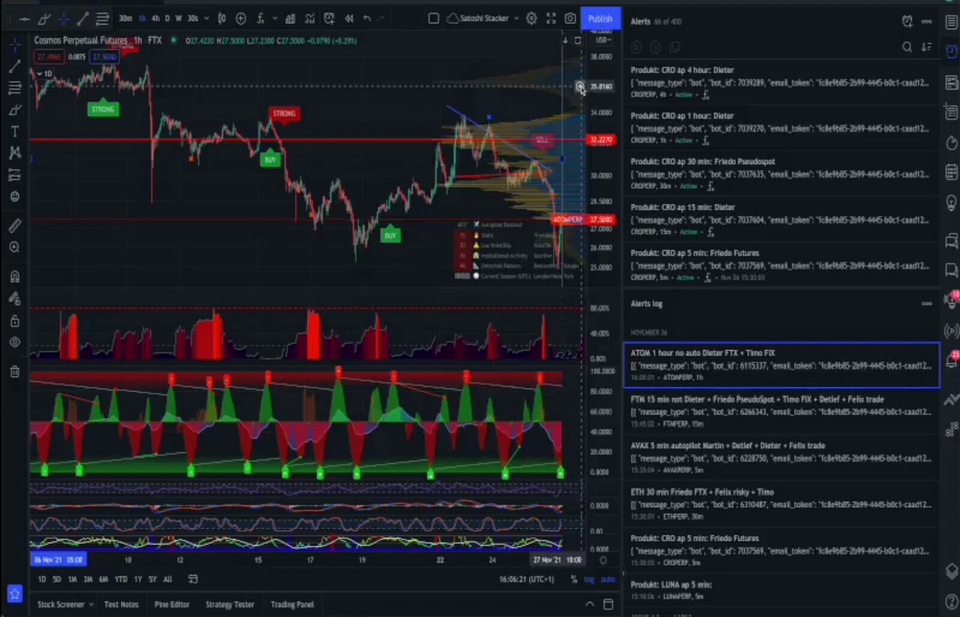Select the Ruler measure tool
Screen dimensions: 960x617
(15, 226)
